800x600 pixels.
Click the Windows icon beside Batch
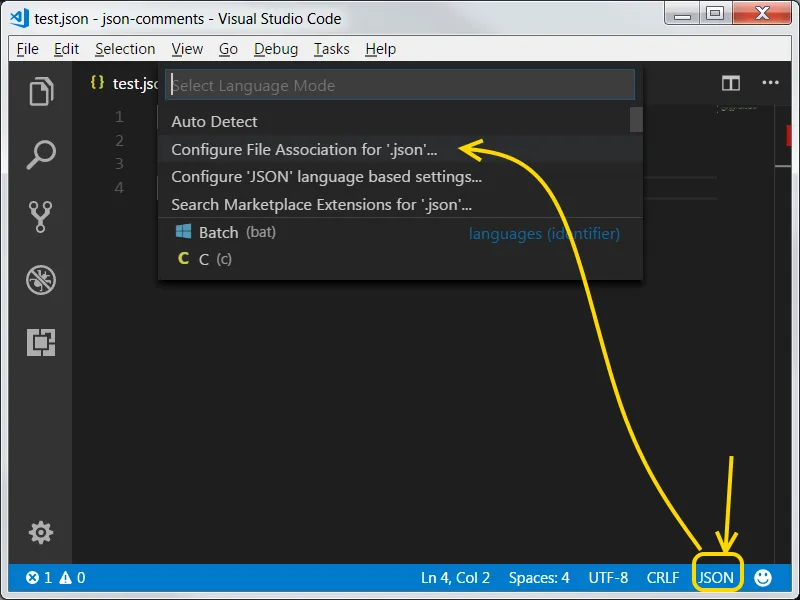click(183, 232)
